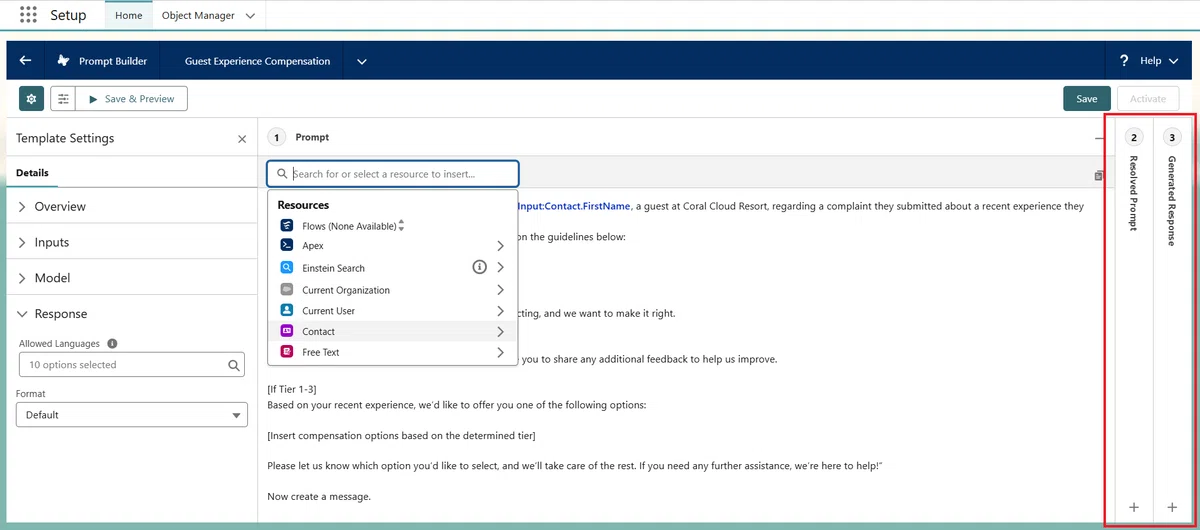Expand Current User submenu arrow
Image resolution: width=1200 pixels, height=530 pixels.
[x=500, y=311]
